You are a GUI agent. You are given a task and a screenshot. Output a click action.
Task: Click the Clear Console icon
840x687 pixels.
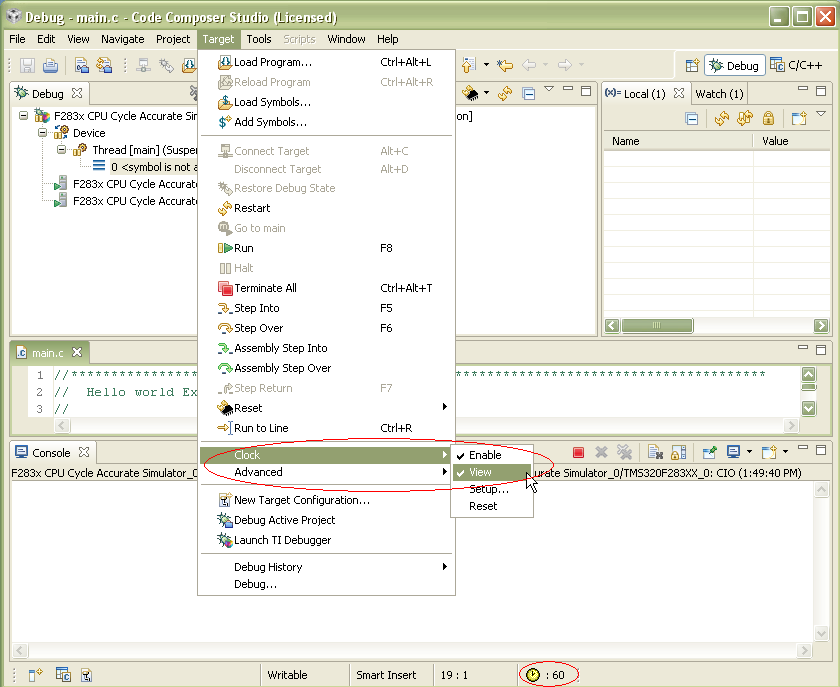pos(655,453)
